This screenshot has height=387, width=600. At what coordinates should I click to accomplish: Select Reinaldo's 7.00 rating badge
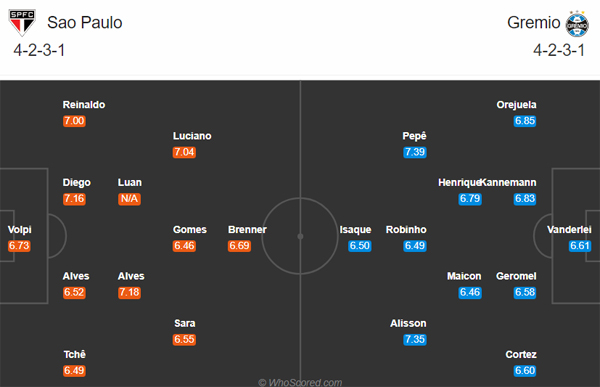tap(74, 121)
